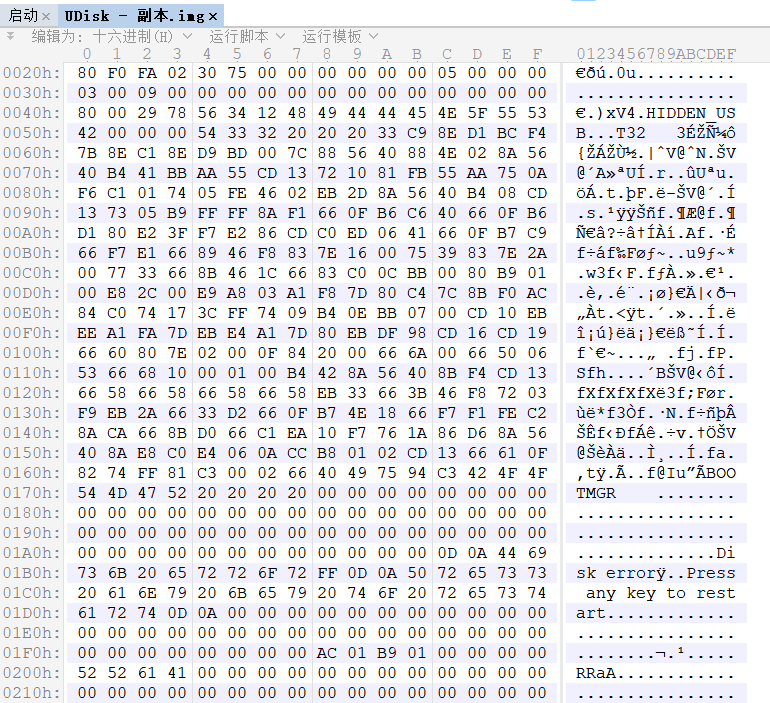Select address row 00A0h:
This screenshot has width=770, height=703.
tap(31, 233)
